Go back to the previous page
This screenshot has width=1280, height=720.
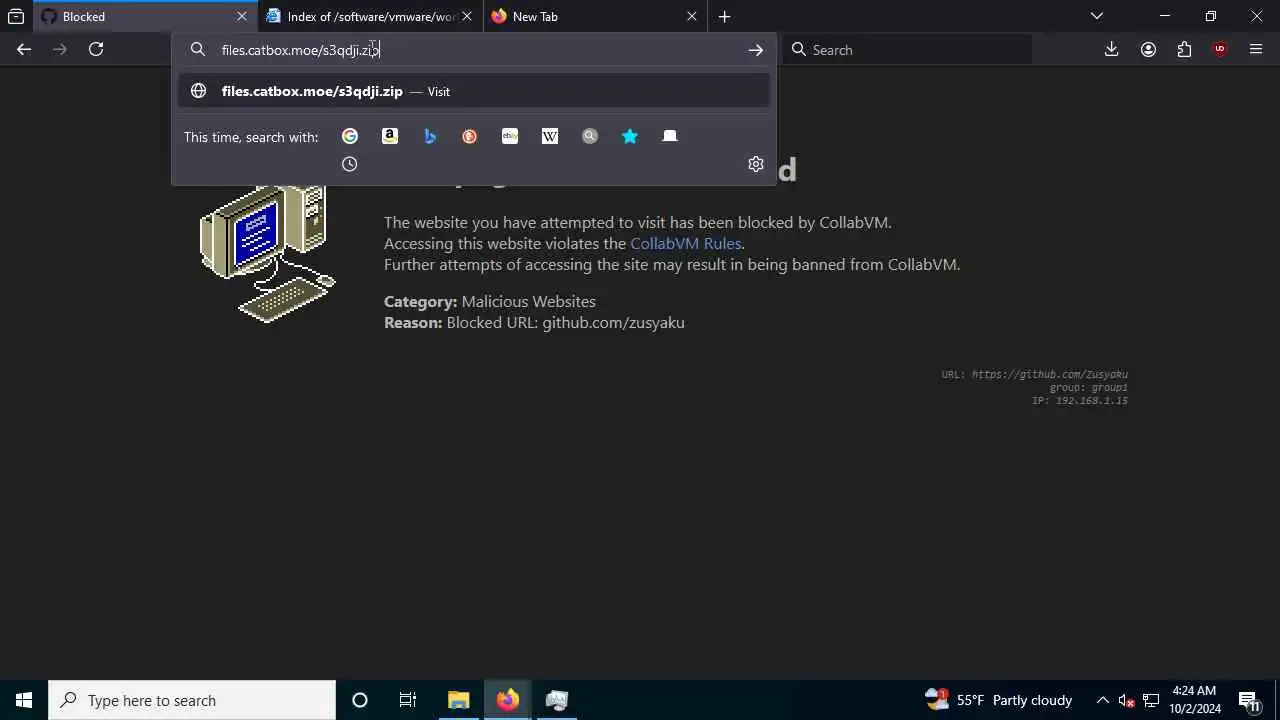pyautogui.click(x=24, y=49)
